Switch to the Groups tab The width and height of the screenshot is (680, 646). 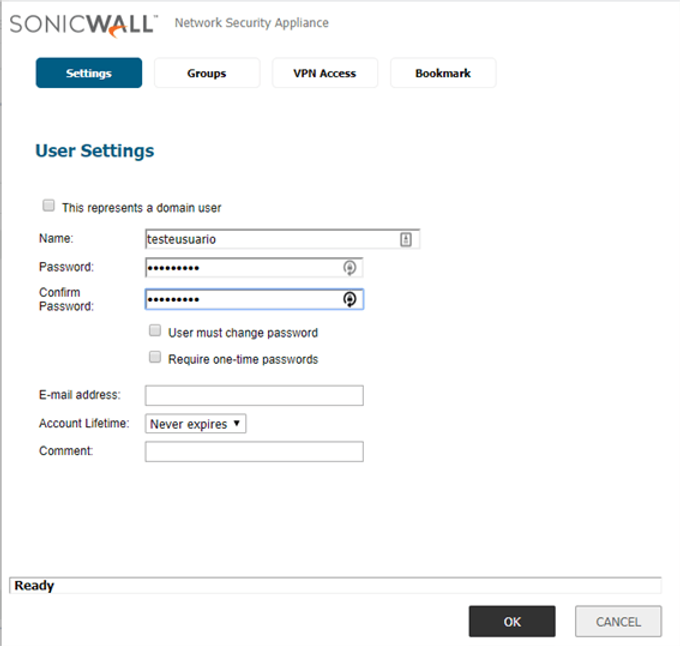[x=207, y=73]
